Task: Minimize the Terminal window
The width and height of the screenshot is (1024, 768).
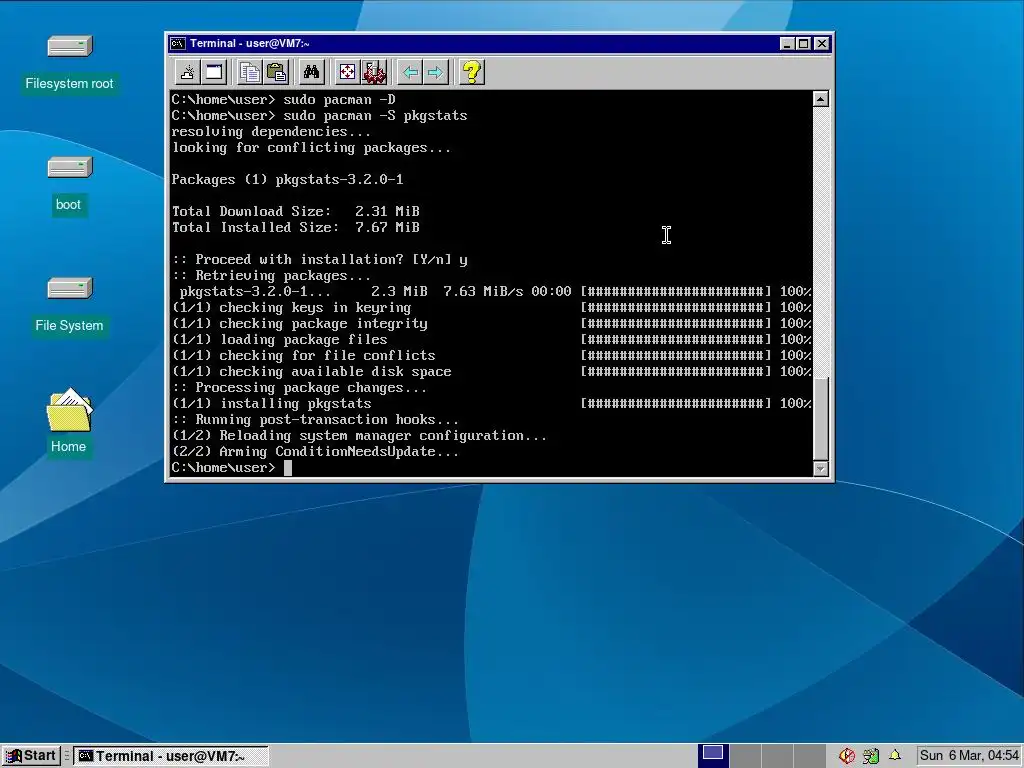Action: click(787, 43)
